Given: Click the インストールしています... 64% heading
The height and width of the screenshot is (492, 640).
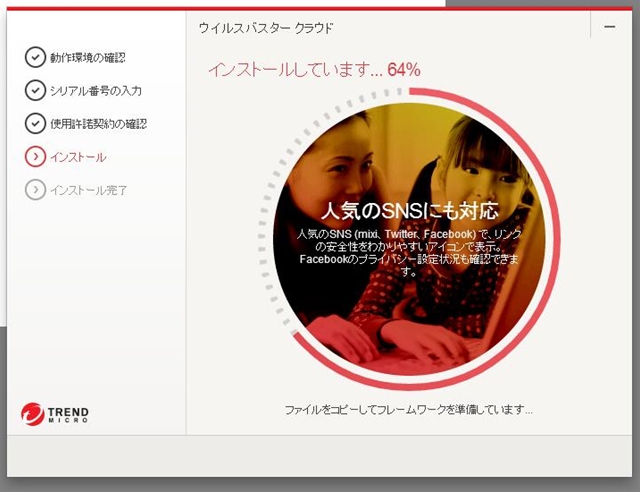Looking at the screenshot, I should pyautogui.click(x=314, y=70).
